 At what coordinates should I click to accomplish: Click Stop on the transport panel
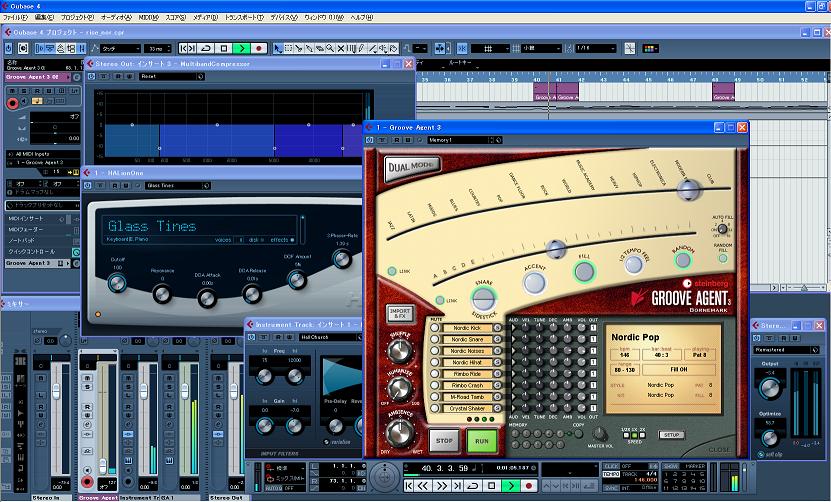pyautogui.click(x=491, y=486)
